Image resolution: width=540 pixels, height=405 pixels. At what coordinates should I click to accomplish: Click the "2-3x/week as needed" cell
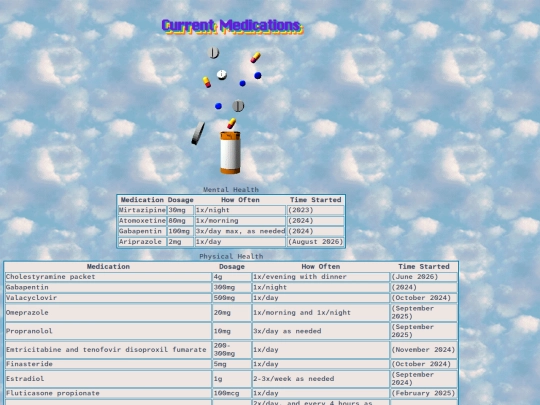(x=321, y=379)
